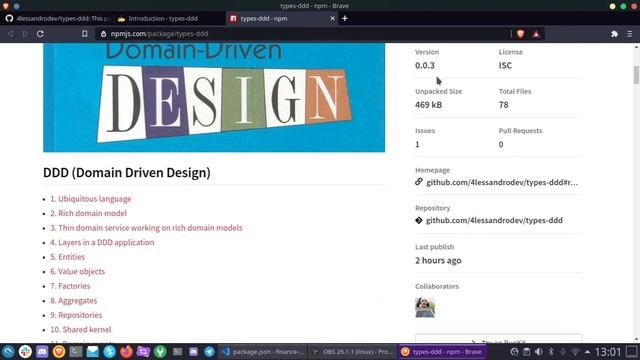Click the Issues count 1
The image size is (640, 360).
click(x=417, y=144)
